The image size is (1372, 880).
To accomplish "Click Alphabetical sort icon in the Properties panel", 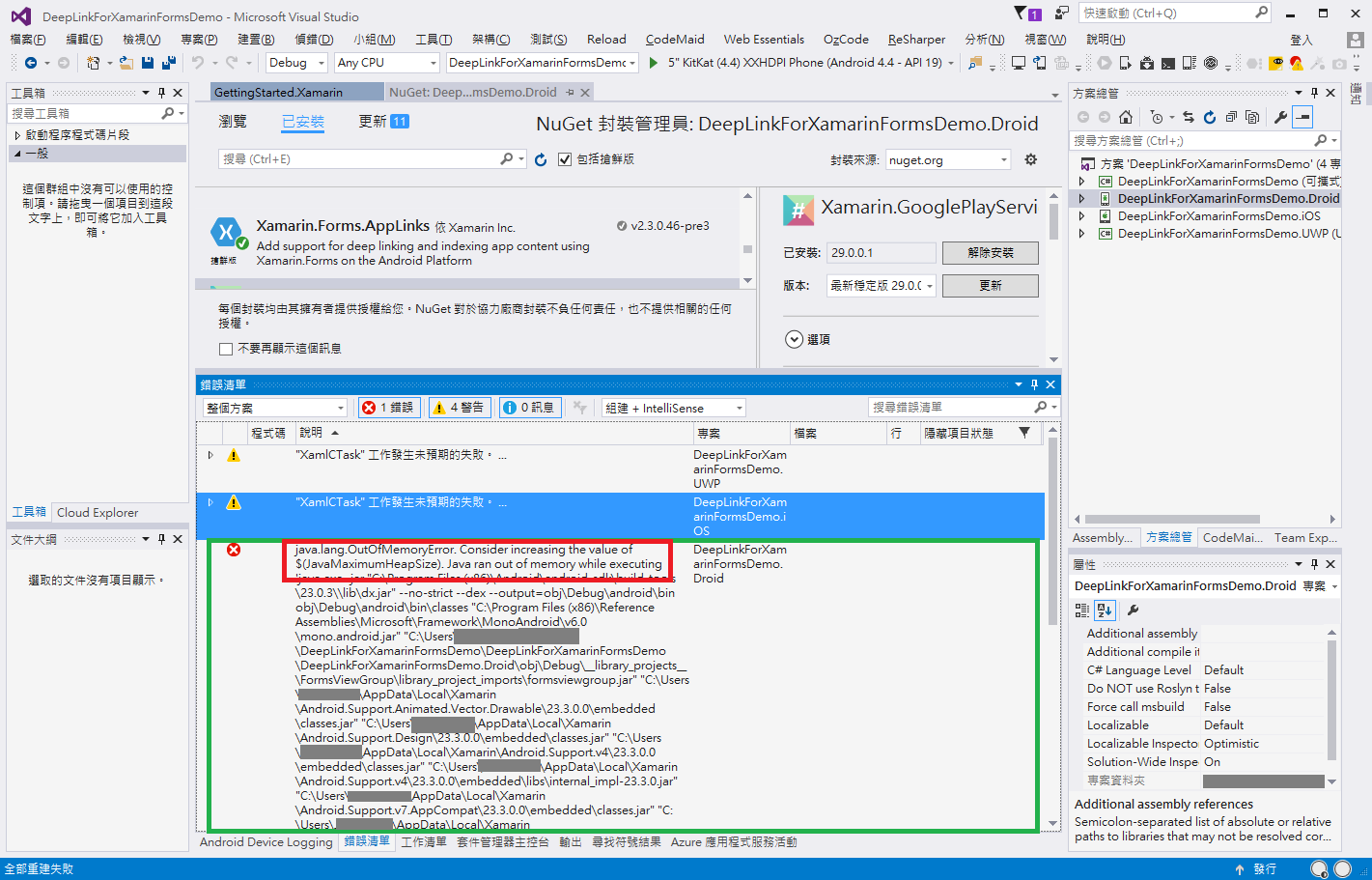I will click(x=1106, y=610).
